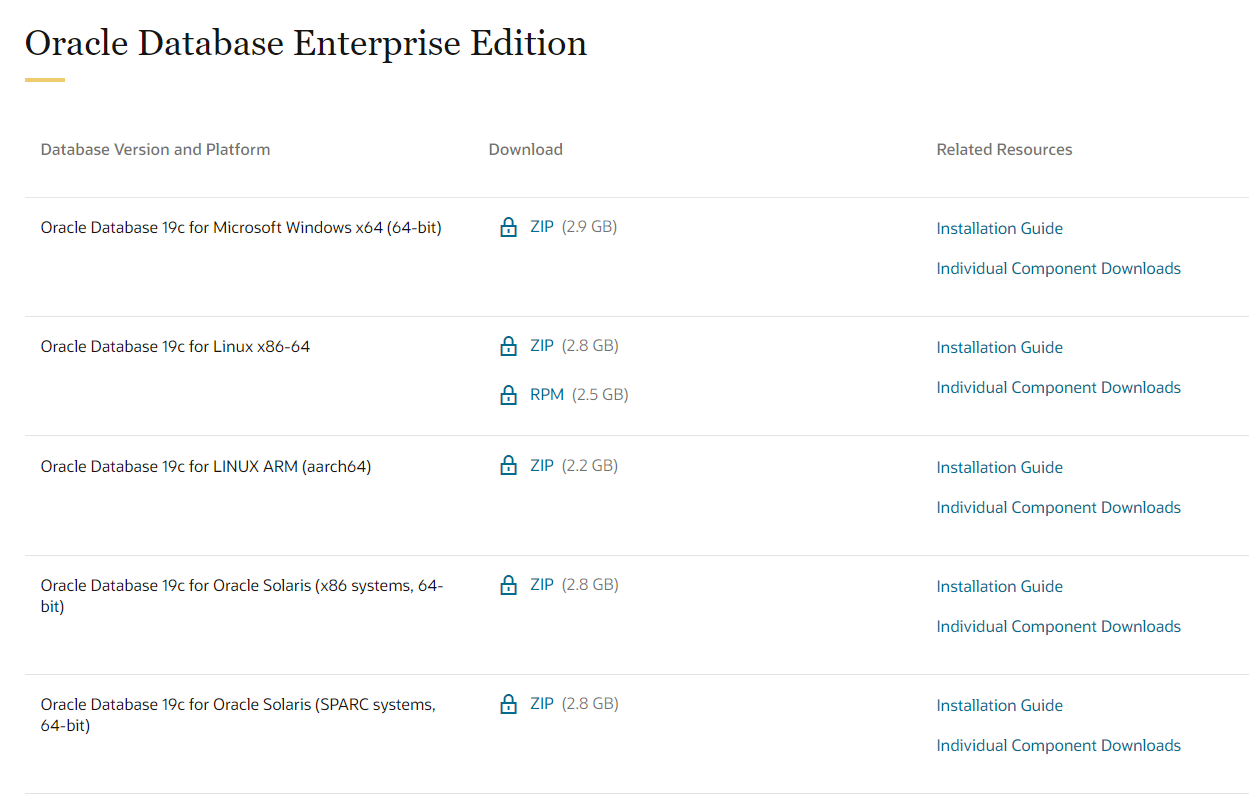This screenshot has width=1249, height=795.
Task: Click lock icon for Solaris x86 ZIP
Action: click(x=508, y=585)
